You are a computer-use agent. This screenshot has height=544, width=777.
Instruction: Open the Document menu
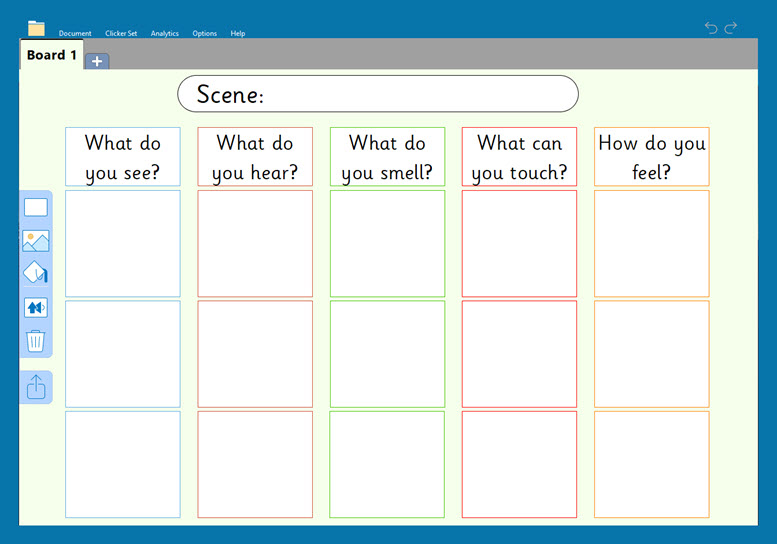tap(75, 34)
